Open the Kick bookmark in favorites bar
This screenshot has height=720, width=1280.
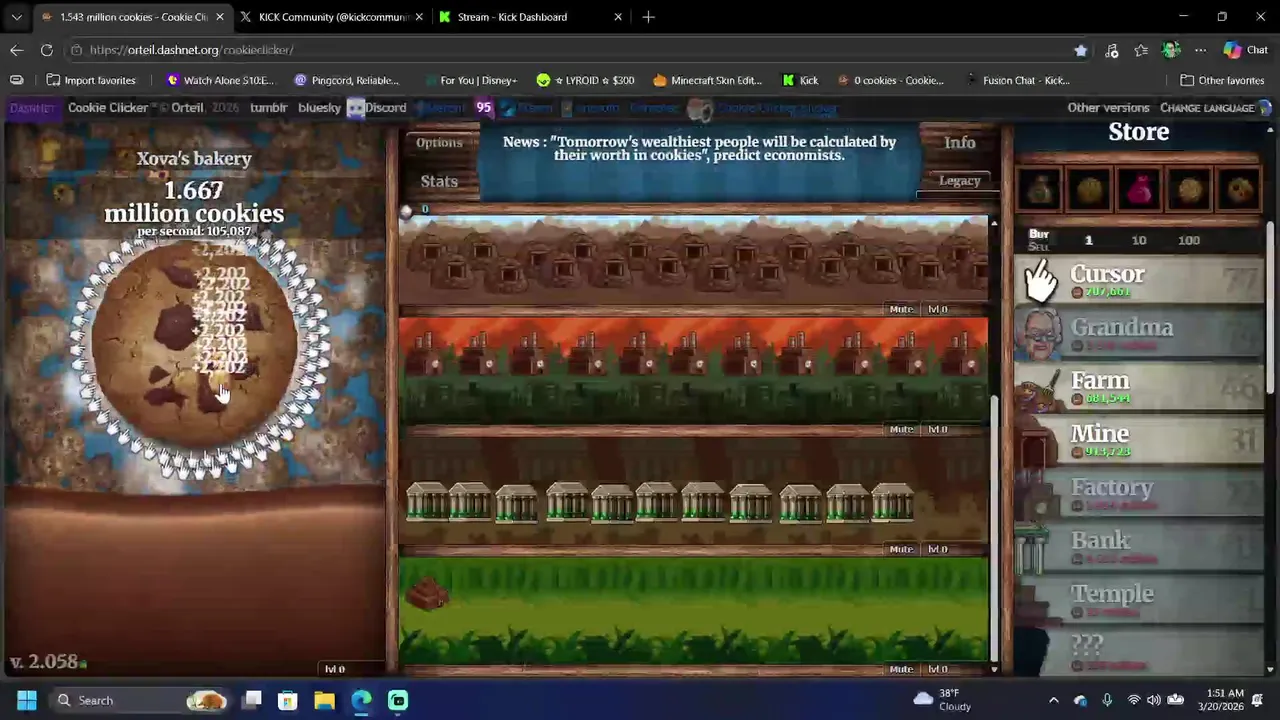[800, 80]
